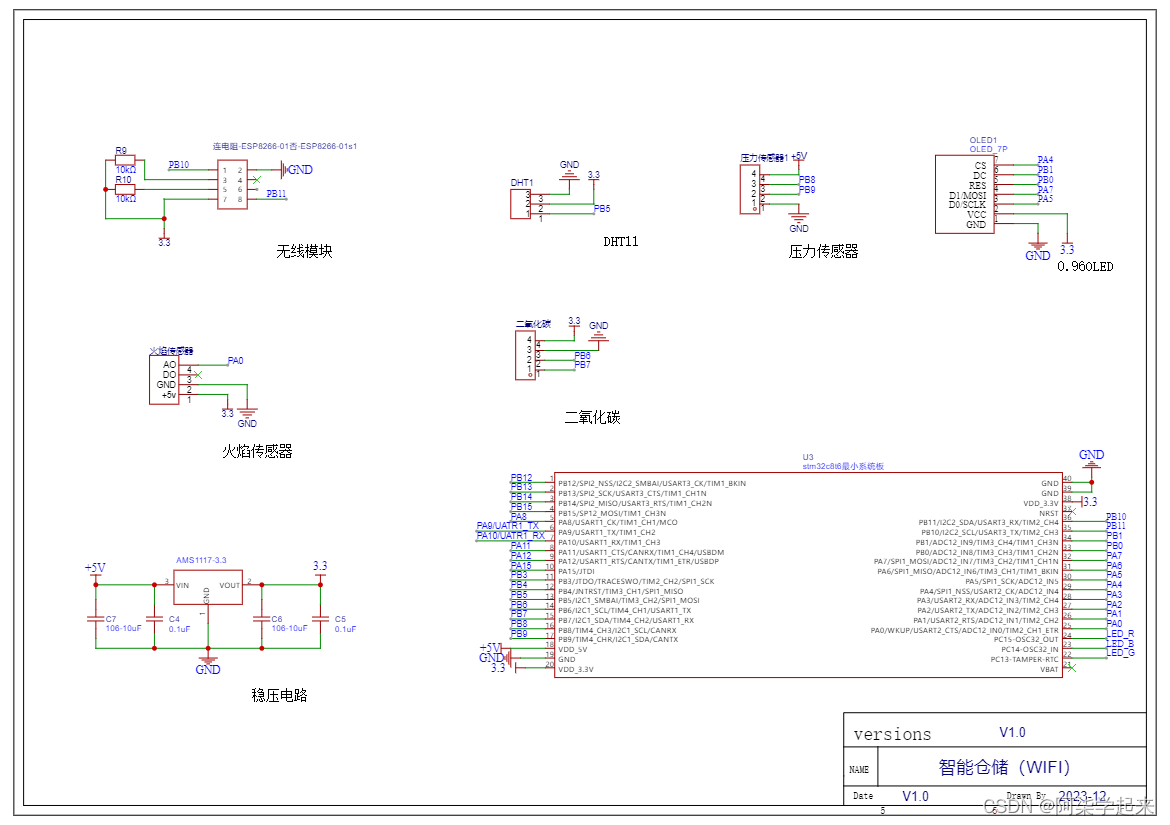
Task: Click the C6 capacitor designator
Action: tap(277, 619)
